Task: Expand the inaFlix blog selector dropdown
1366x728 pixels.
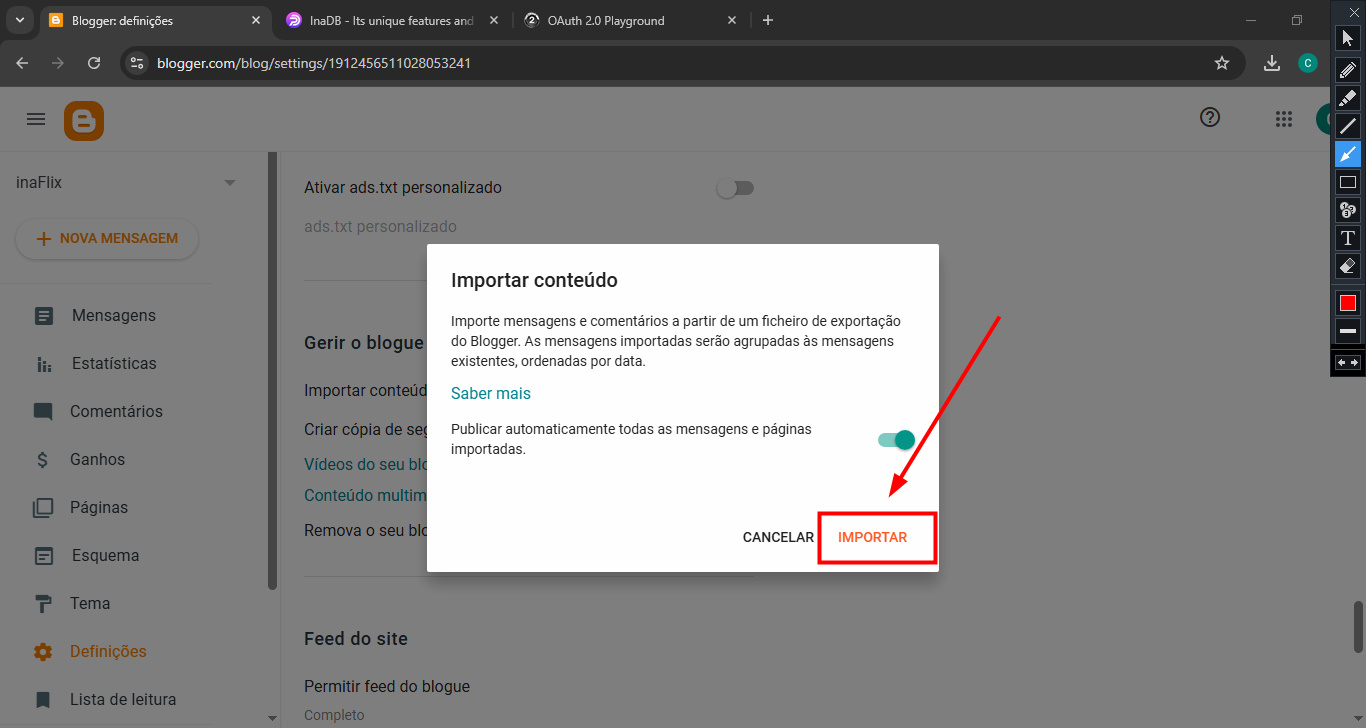Action: [x=230, y=182]
